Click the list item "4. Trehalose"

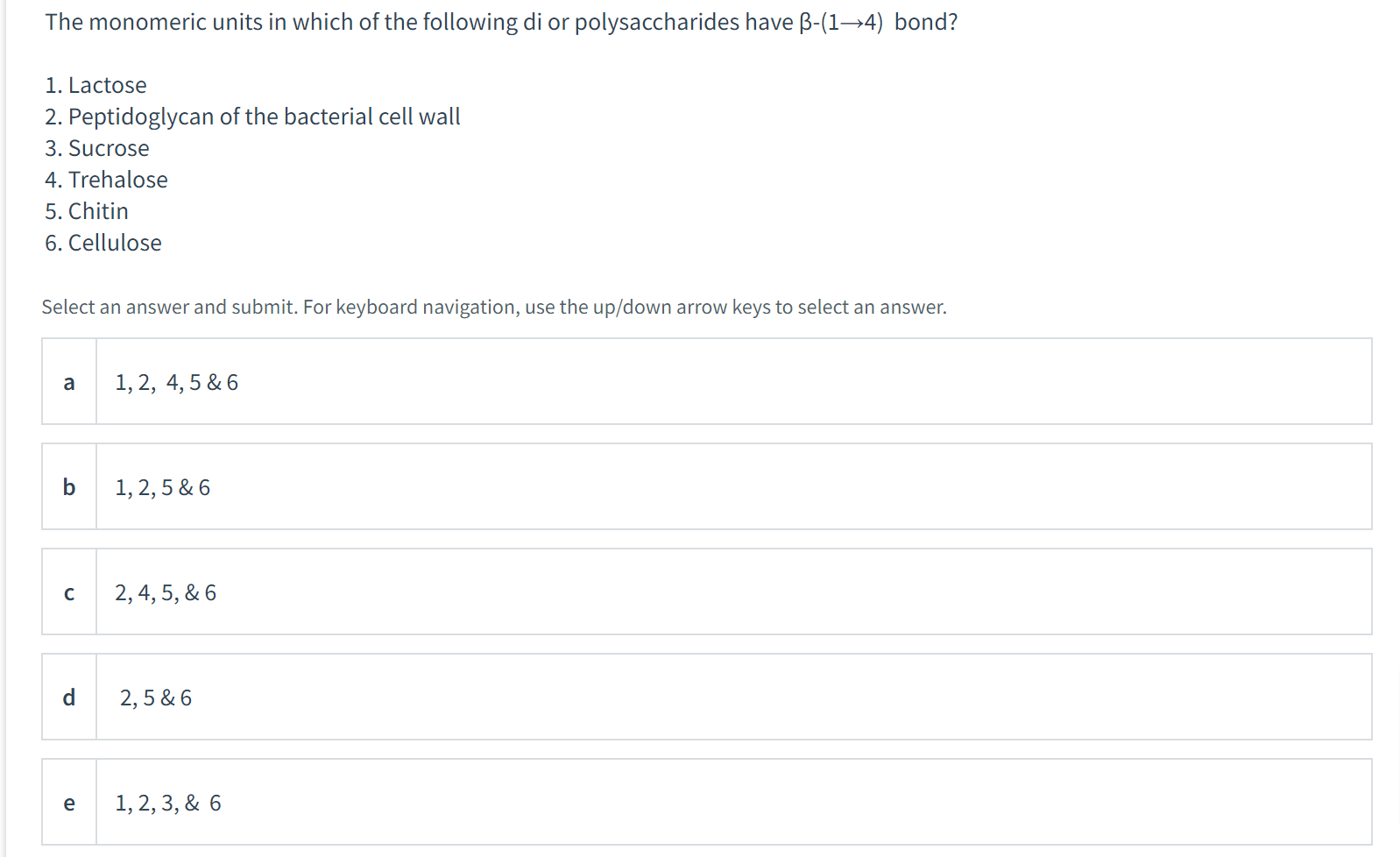click(106, 180)
